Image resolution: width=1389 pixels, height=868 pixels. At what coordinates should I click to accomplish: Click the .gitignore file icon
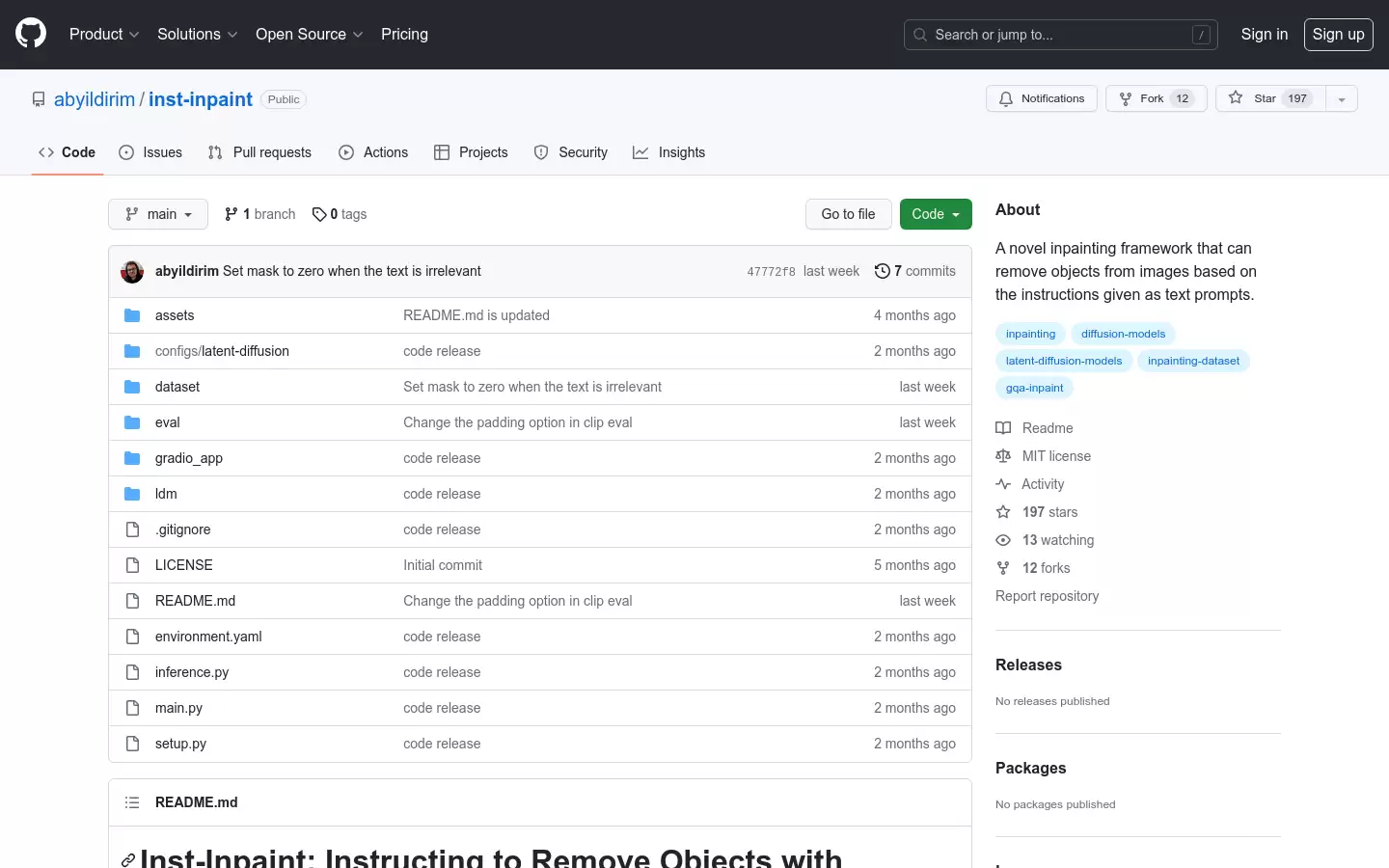(132, 529)
